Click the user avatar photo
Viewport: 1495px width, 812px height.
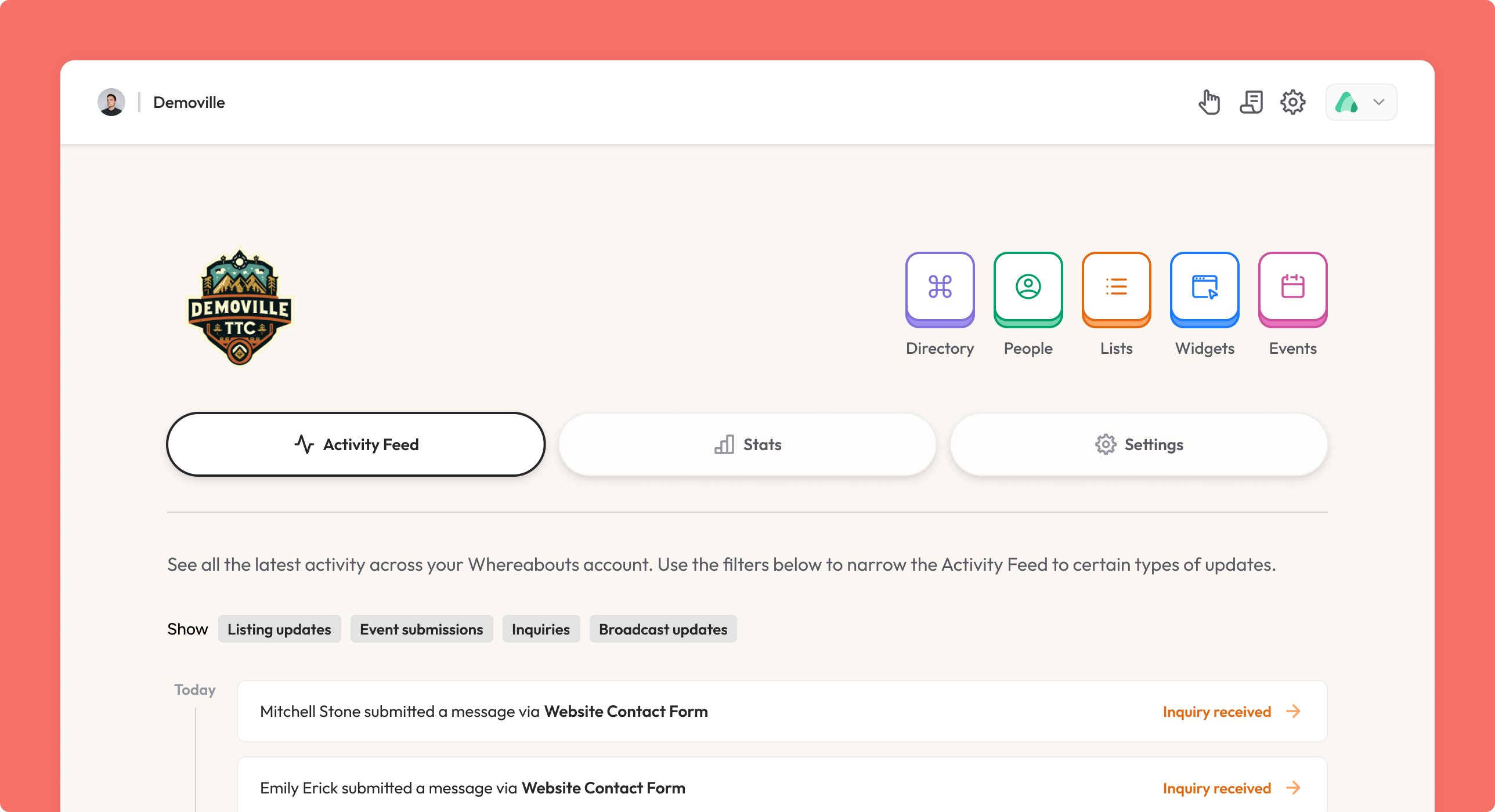pyautogui.click(x=111, y=102)
